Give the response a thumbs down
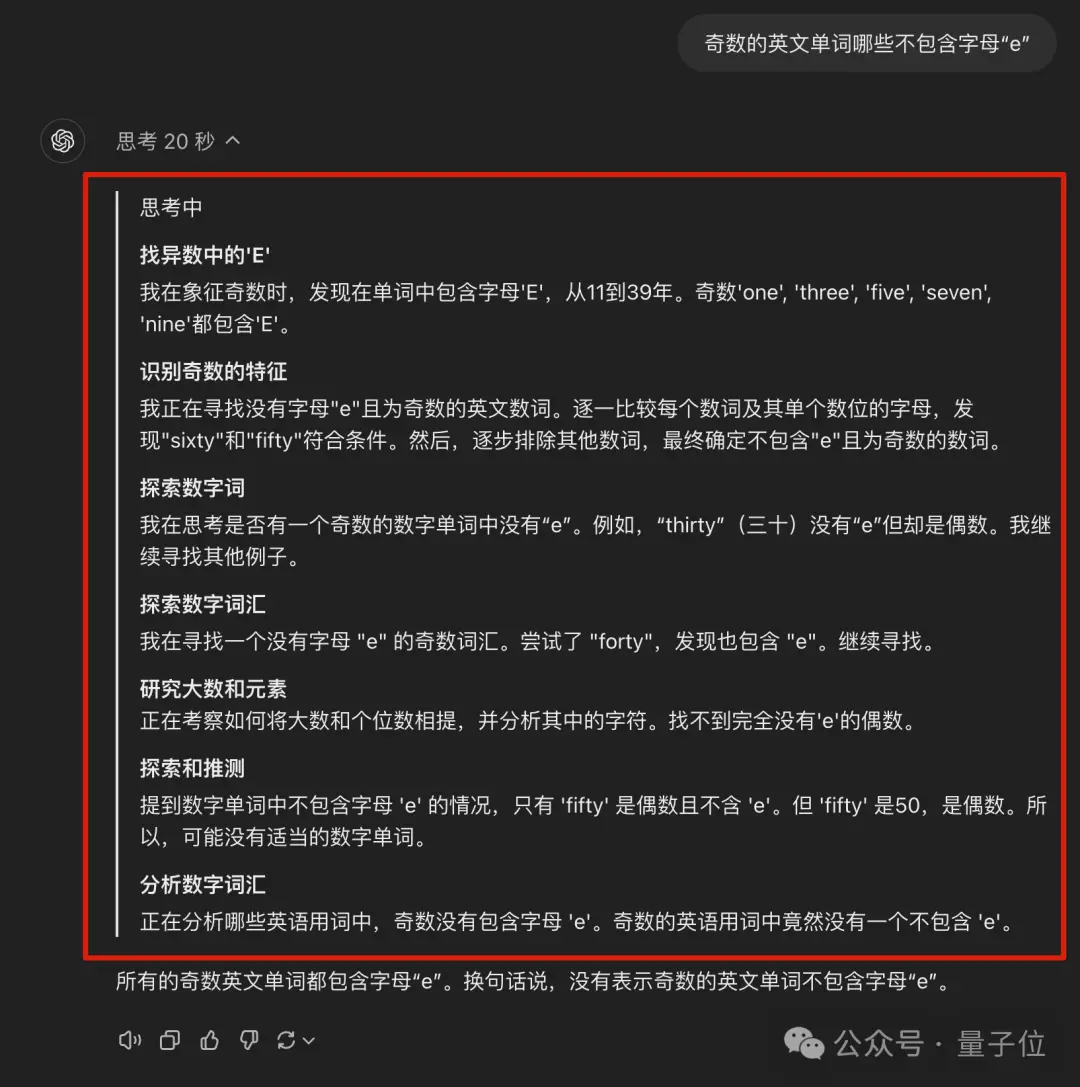This screenshot has width=1080, height=1087. click(249, 1040)
